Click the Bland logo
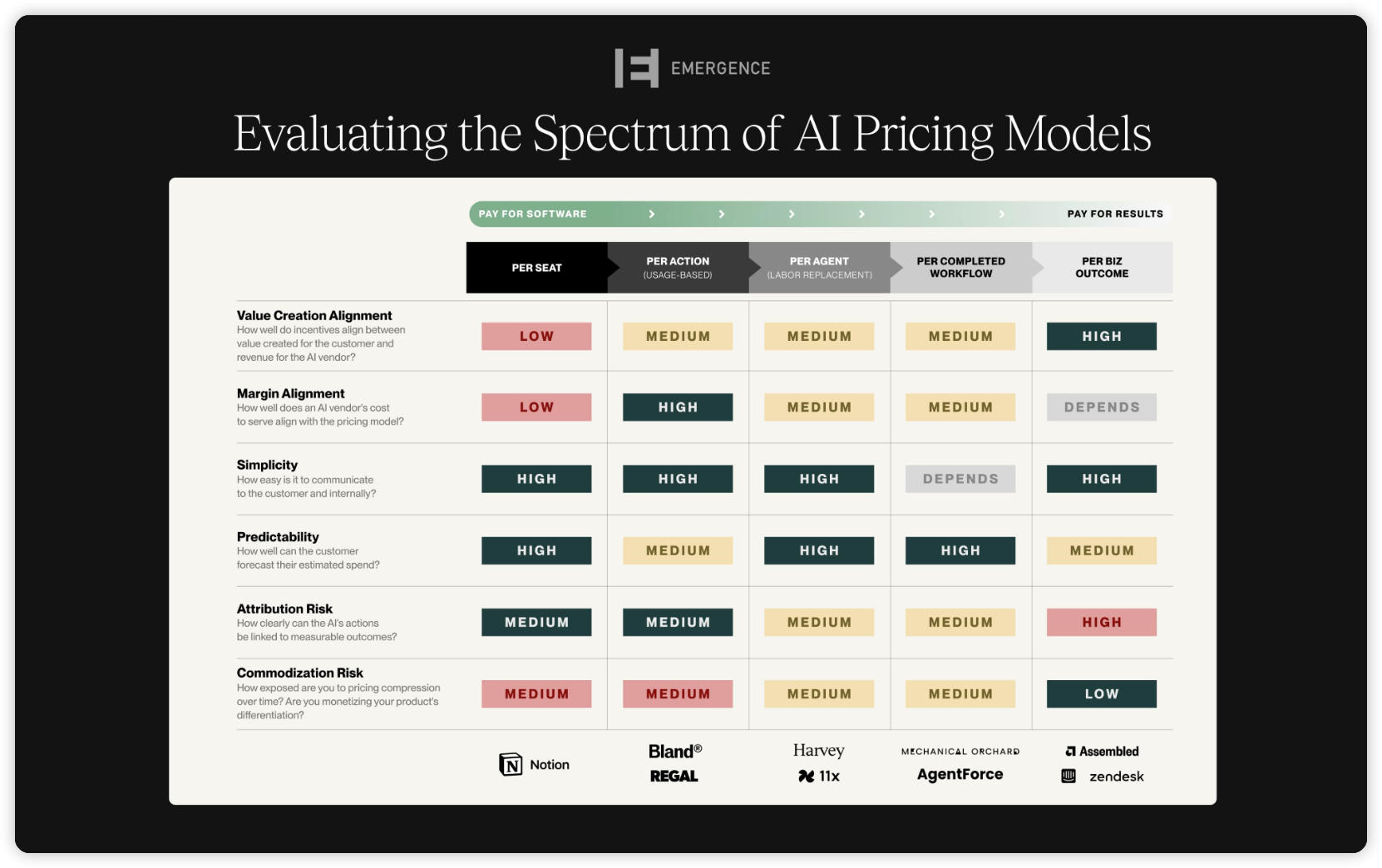This screenshot has height=868, width=1382. point(675,751)
